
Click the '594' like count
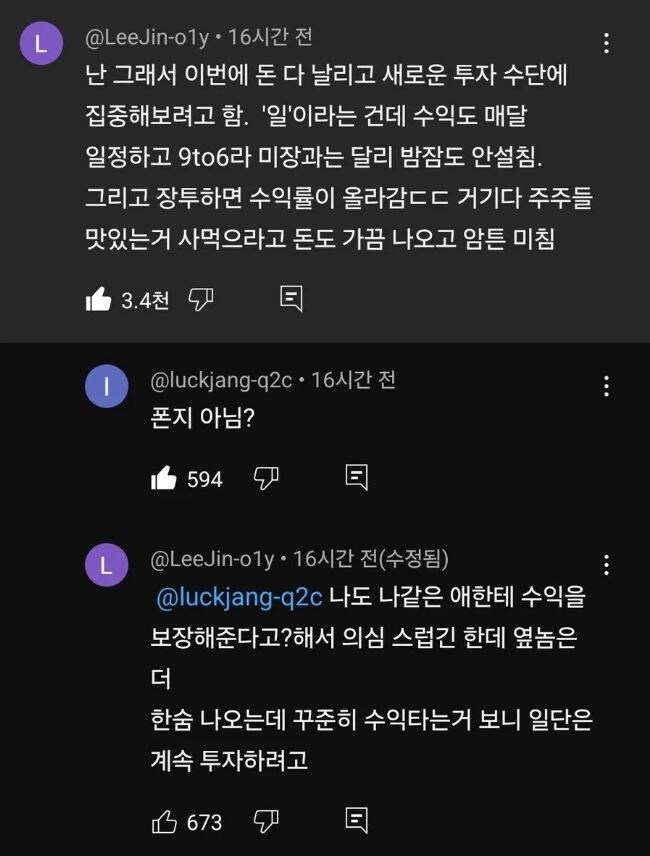point(204,479)
